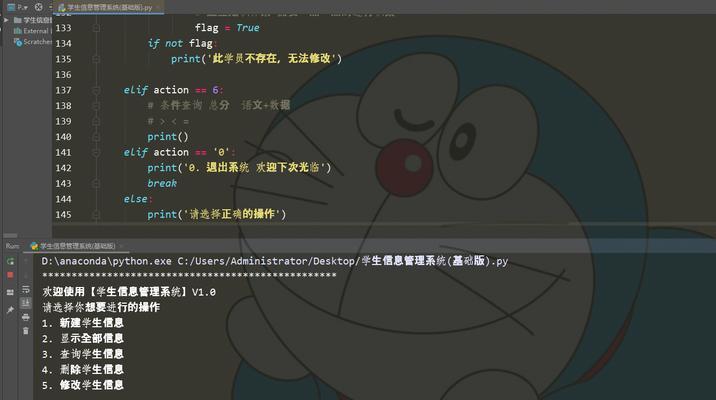Image resolution: width=716 pixels, height=400 pixels.
Task: Select the 学生信息 project folder
Action: [32, 20]
